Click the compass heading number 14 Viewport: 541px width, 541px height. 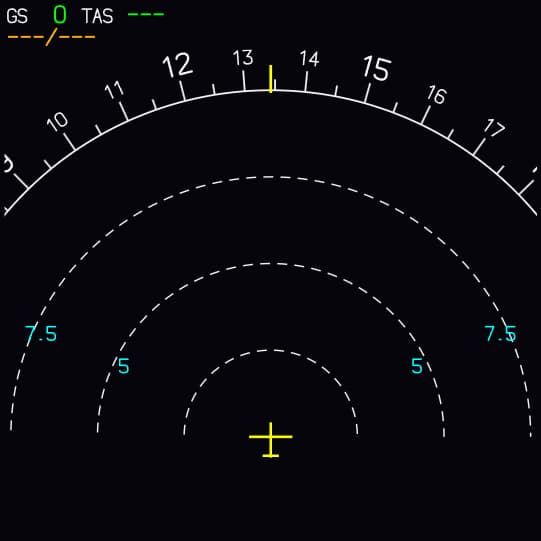[309, 59]
